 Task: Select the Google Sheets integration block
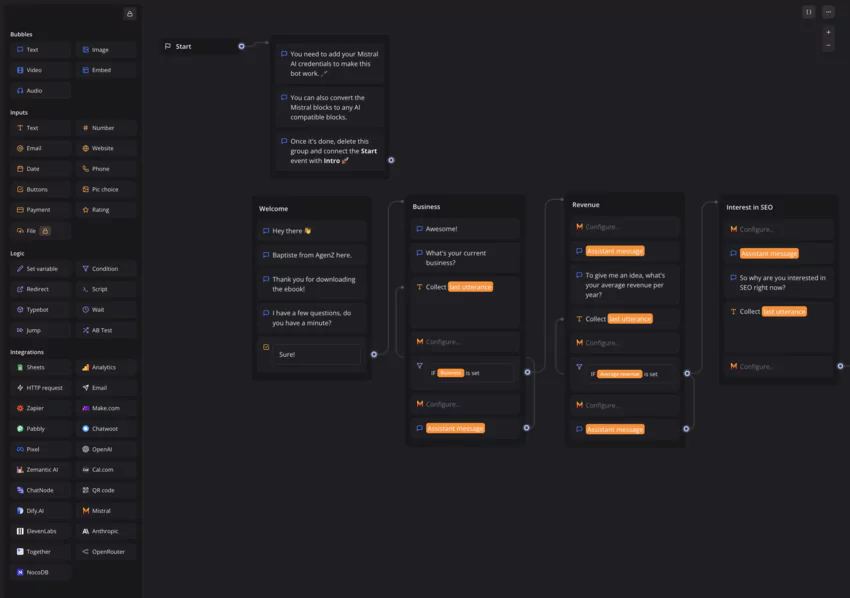click(40, 366)
